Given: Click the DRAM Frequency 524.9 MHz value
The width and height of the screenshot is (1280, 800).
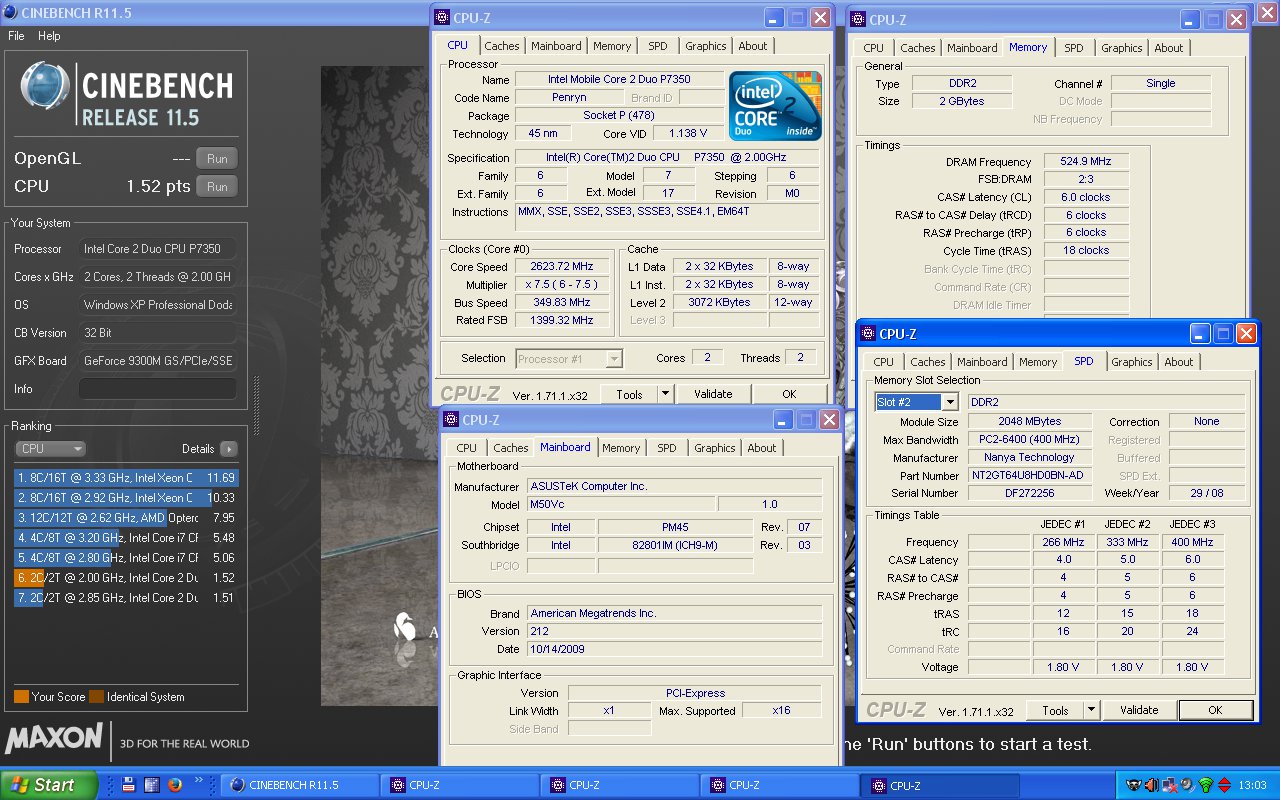Looking at the screenshot, I should (x=1086, y=162).
